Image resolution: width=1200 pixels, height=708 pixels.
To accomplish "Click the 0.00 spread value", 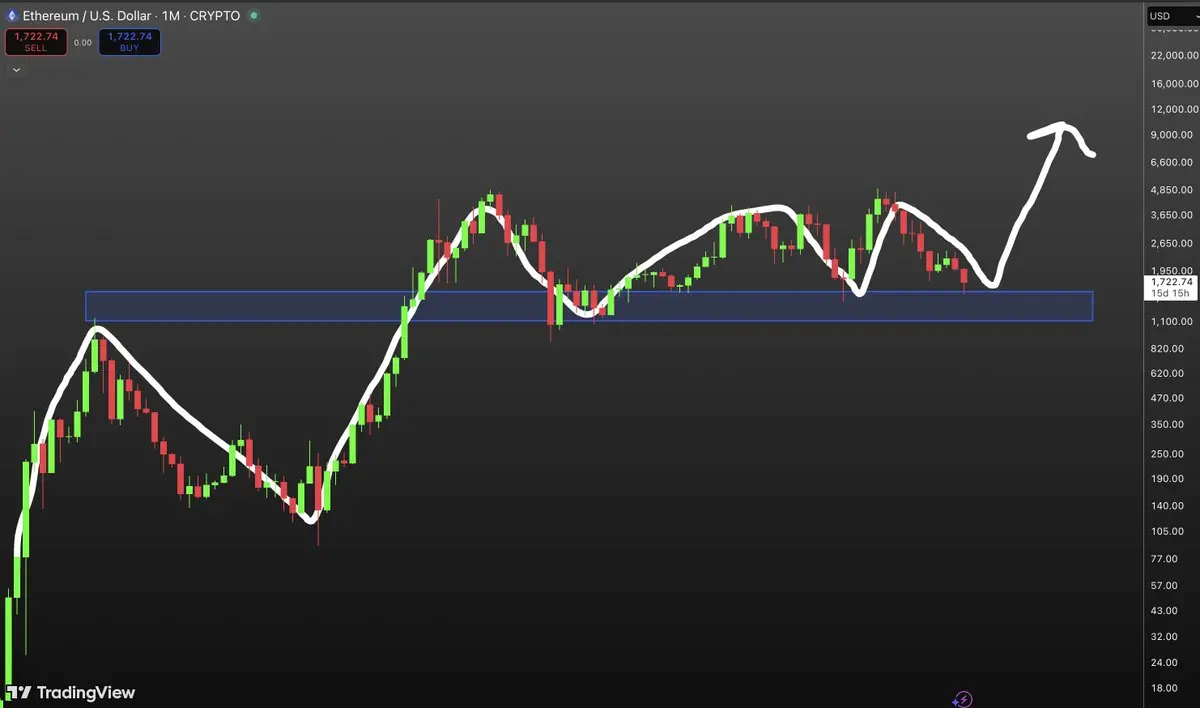I will 83,42.
